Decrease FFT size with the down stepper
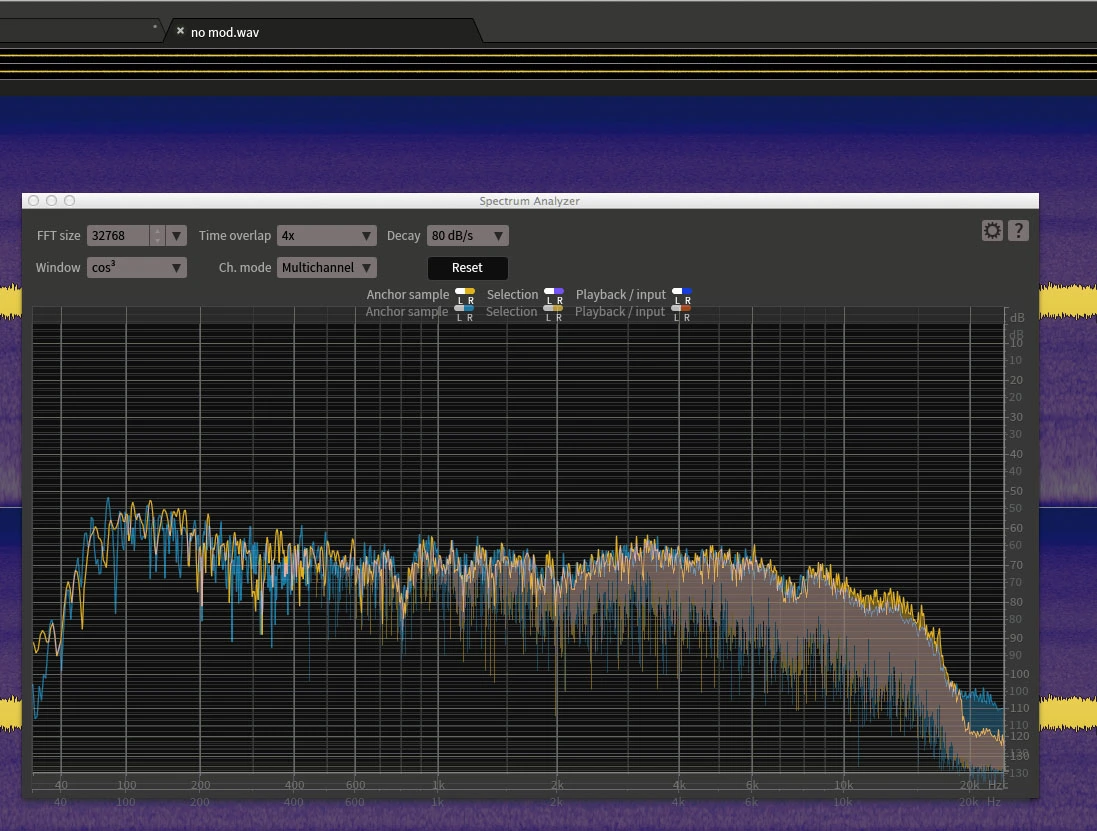Image resolution: width=1097 pixels, height=831 pixels. tap(158, 241)
